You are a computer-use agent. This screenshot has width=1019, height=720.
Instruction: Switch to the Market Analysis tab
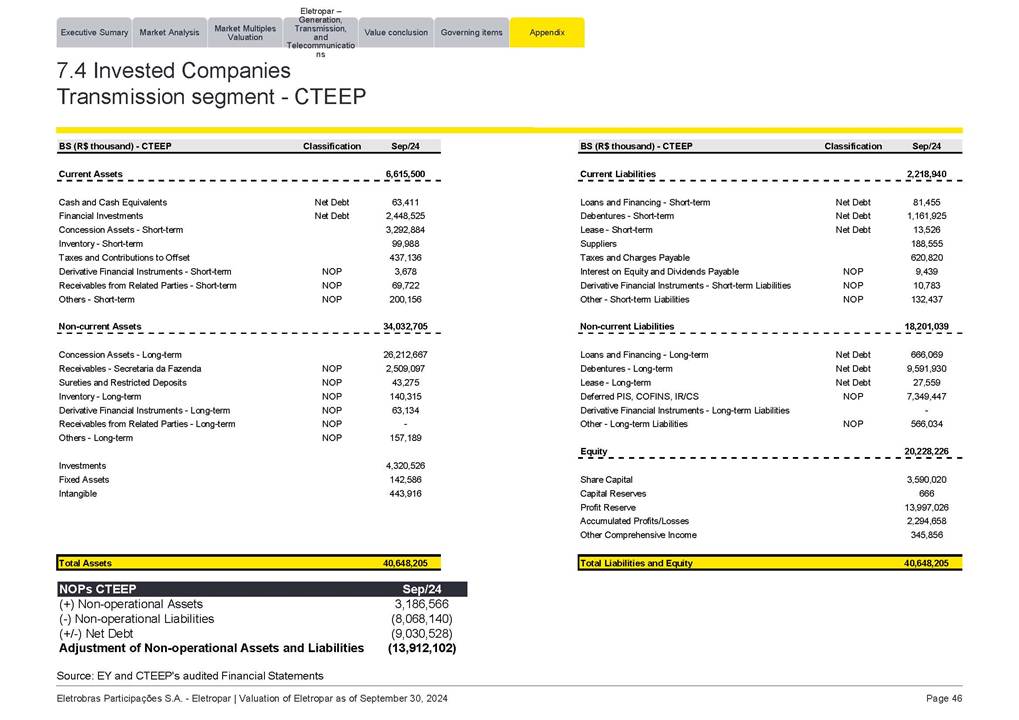(x=170, y=32)
